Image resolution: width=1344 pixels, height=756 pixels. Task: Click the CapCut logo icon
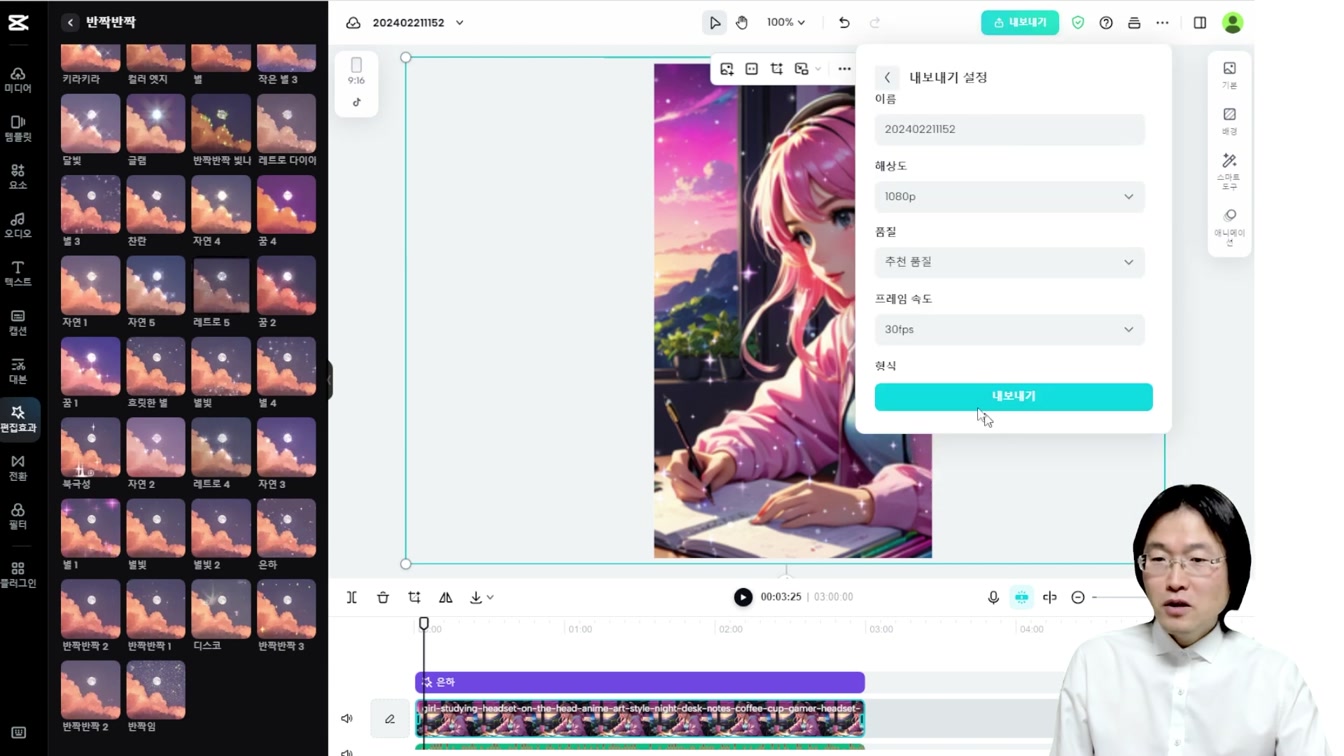pos(18,23)
